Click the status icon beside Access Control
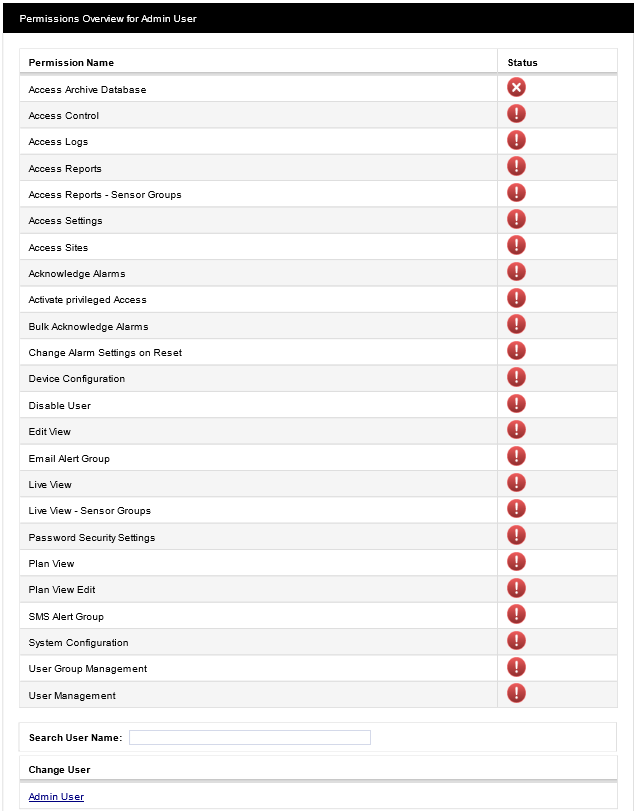 (x=516, y=114)
